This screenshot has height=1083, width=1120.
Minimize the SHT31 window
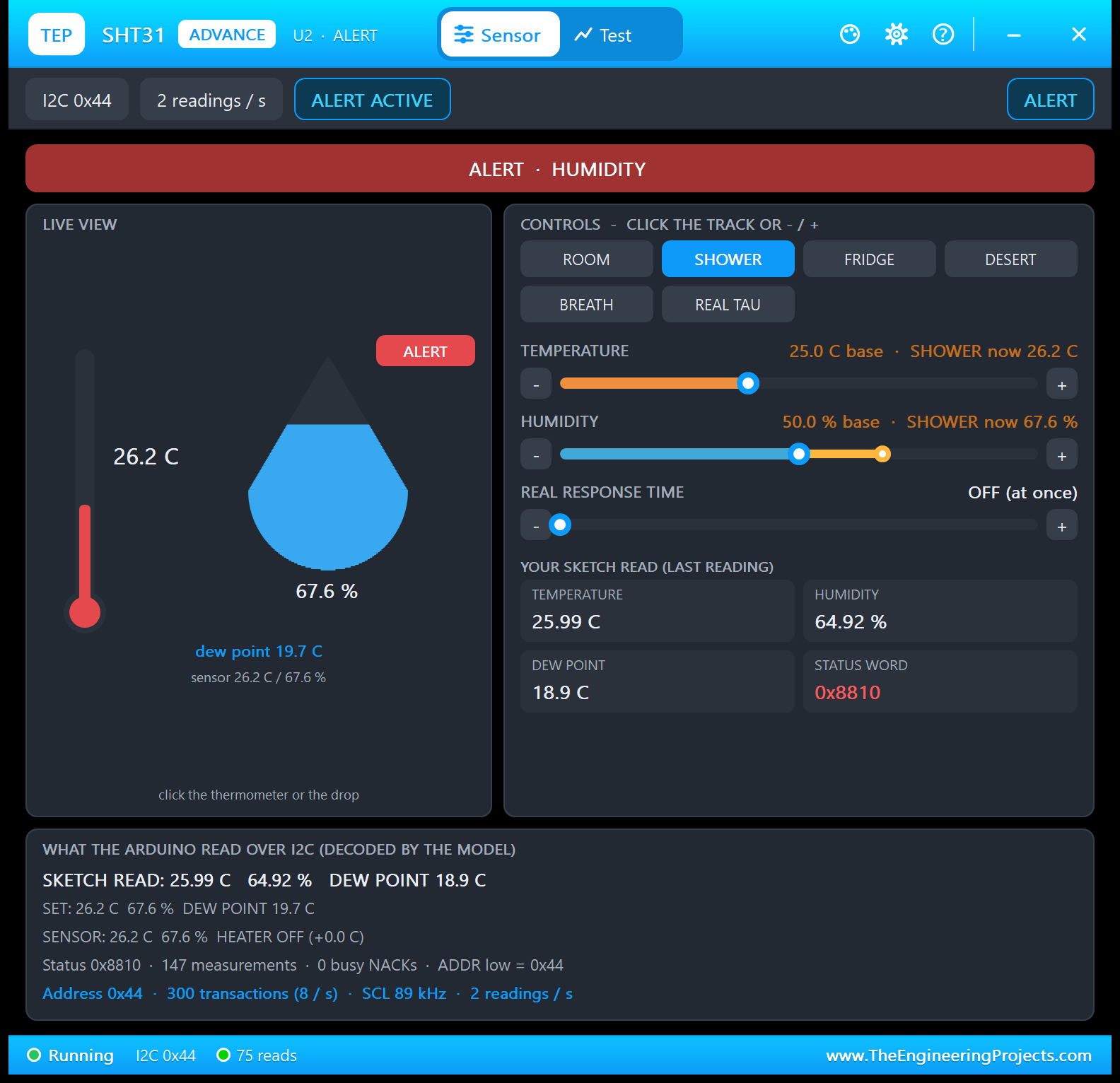1014,34
